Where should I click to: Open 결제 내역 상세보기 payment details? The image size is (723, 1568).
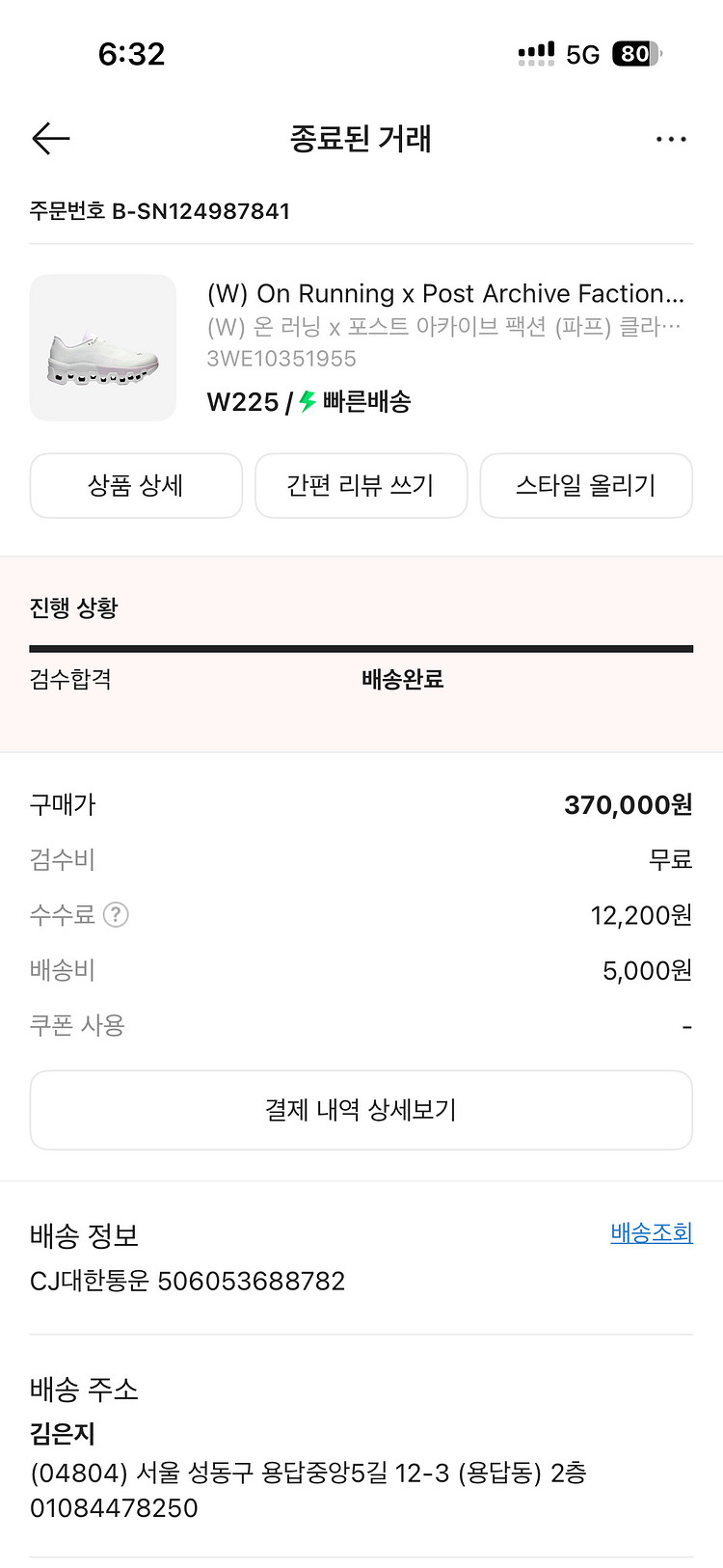(361, 1110)
